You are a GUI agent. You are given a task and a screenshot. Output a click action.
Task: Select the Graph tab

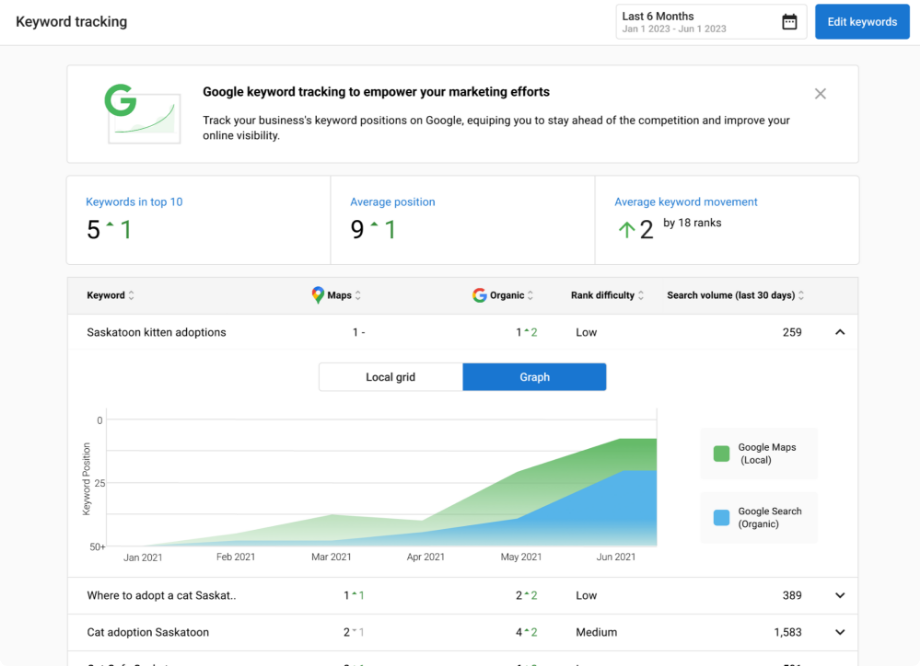click(x=534, y=377)
